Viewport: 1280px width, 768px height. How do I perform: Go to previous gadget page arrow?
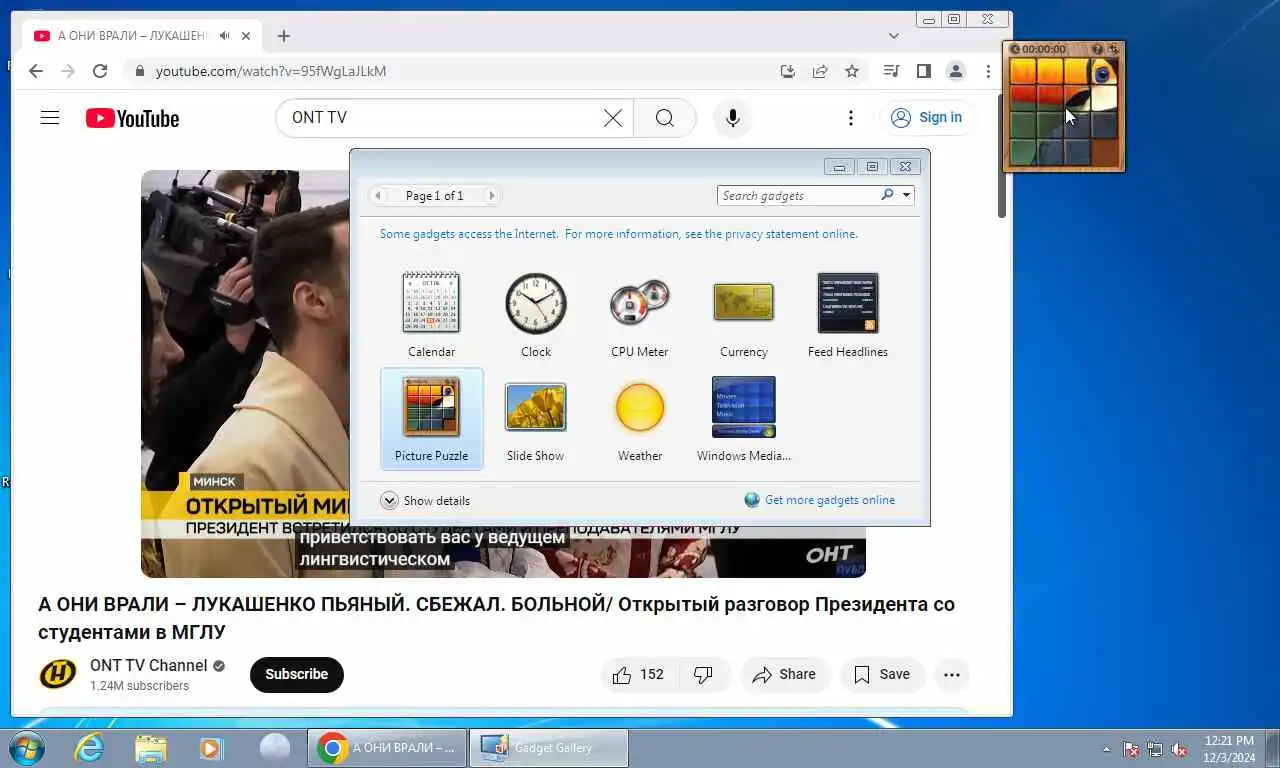click(x=377, y=196)
